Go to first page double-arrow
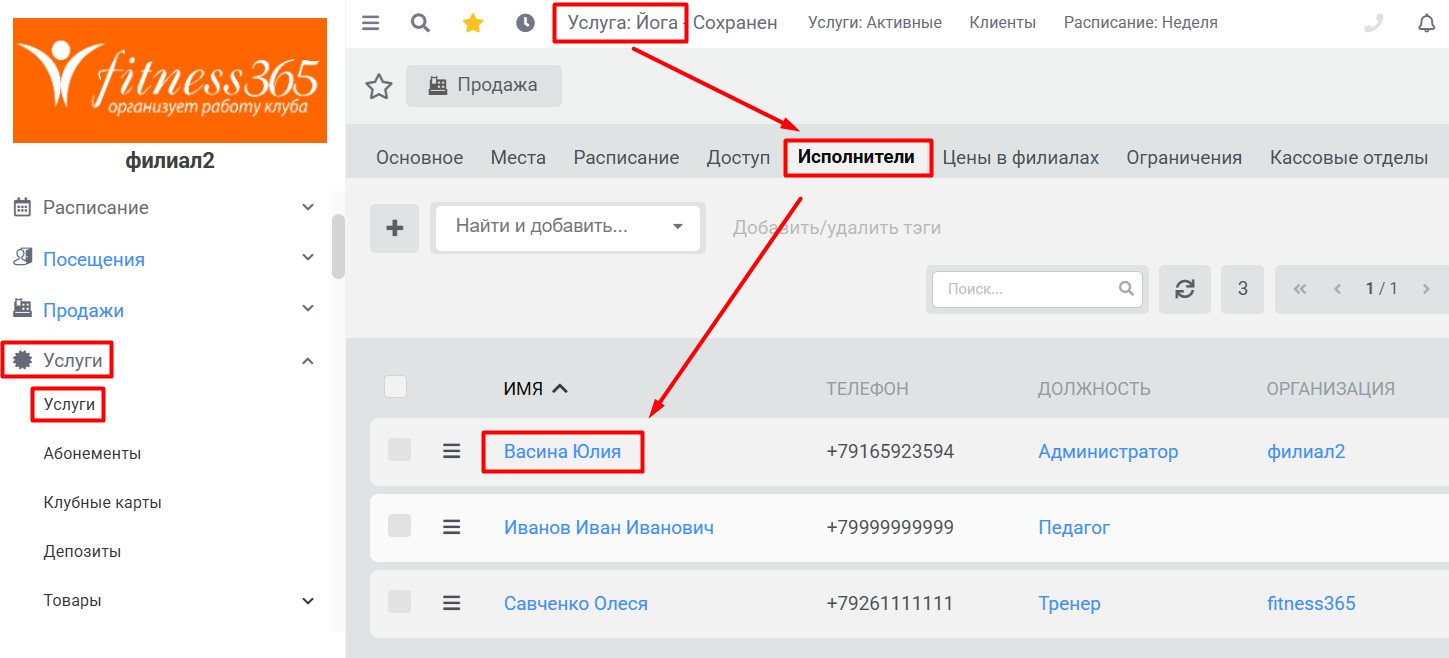1449x658 pixels. tap(1300, 289)
